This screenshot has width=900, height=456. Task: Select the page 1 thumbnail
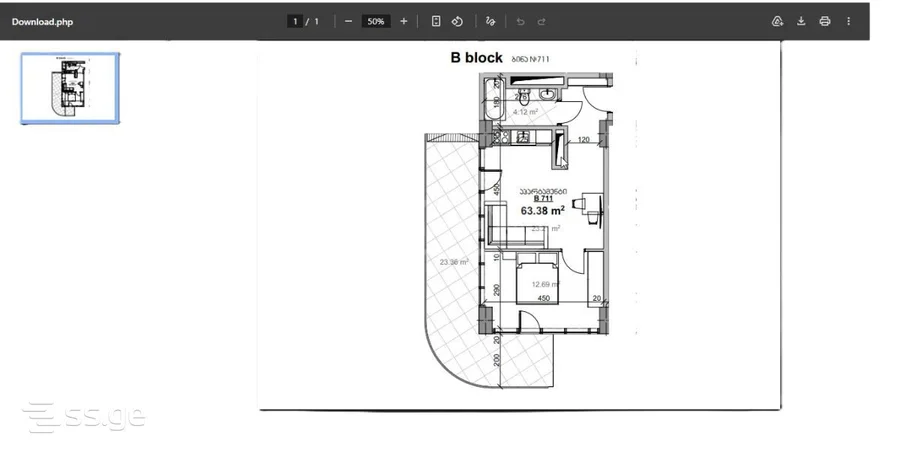[x=70, y=88]
